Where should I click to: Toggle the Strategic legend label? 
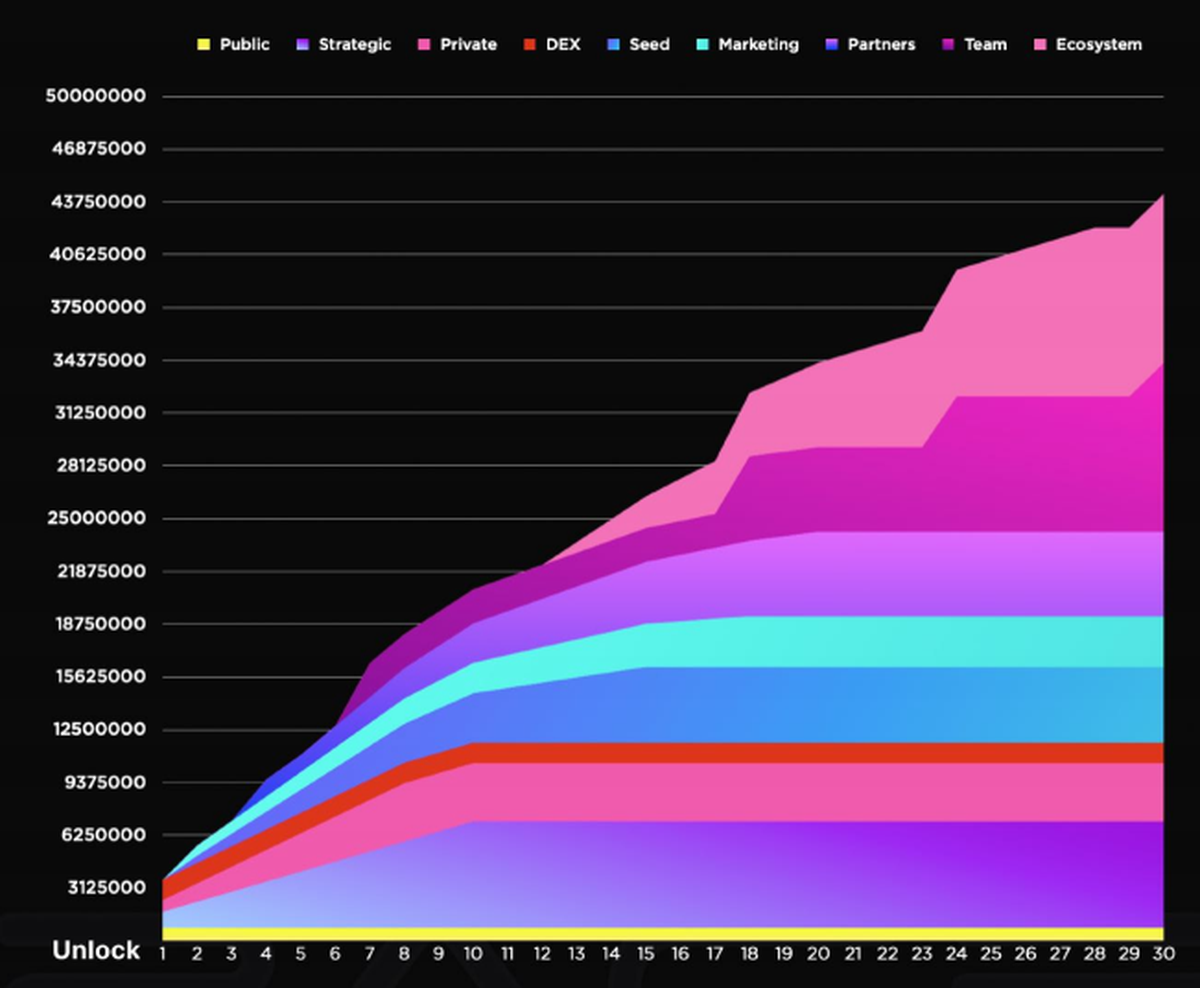coord(354,45)
